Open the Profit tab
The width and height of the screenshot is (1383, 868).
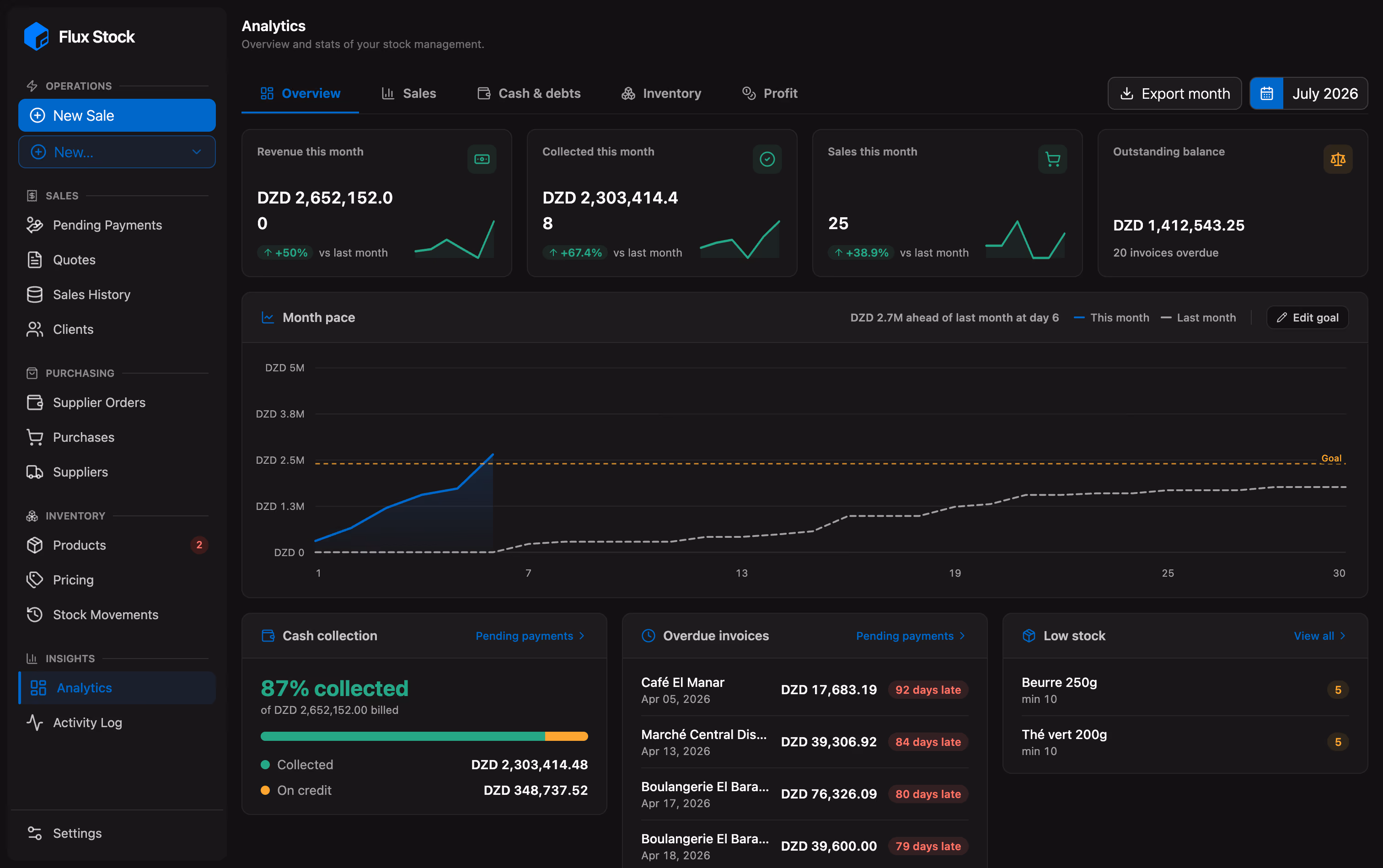pos(770,93)
